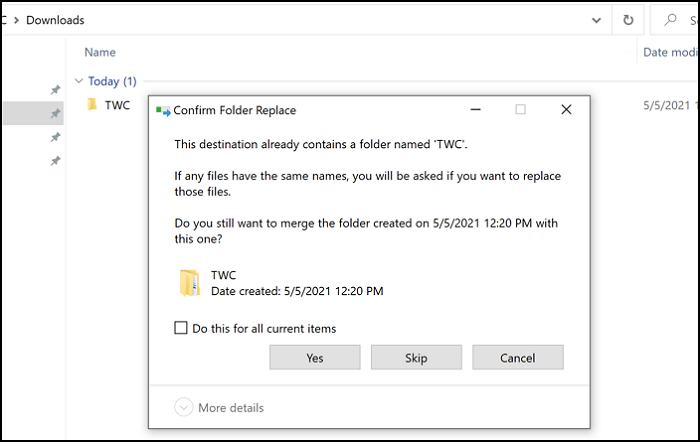Screen dimensions: 700x442
Task: Open breadcrumb chevron before Downloads
Action: 14,20
